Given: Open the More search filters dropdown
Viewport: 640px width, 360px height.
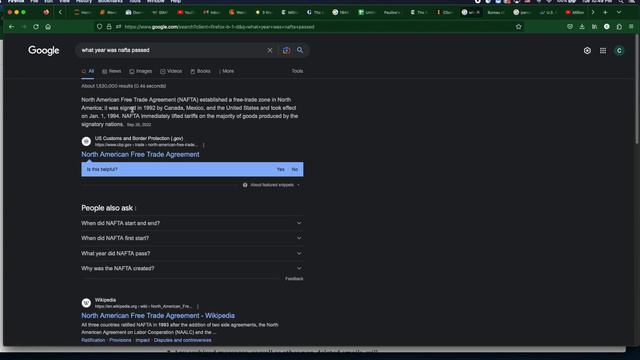Looking at the screenshot, I should pyautogui.click(x=227, y=71).
